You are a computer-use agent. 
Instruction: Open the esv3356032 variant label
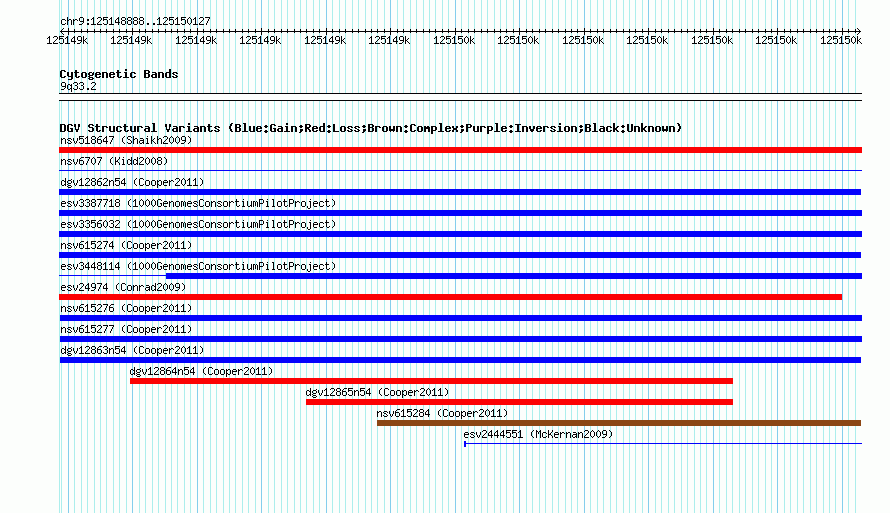pos(198,224)
